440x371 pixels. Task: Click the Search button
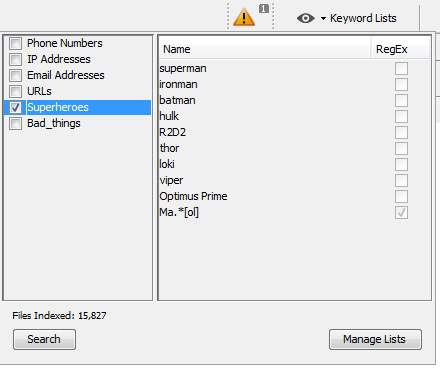(44, 339)
